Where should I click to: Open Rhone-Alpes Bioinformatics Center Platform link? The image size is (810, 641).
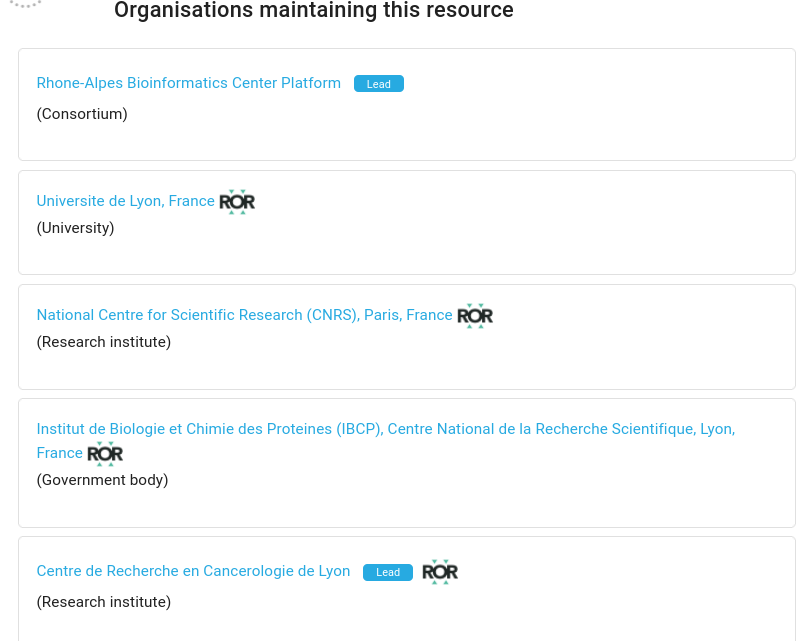coord(189,83)
